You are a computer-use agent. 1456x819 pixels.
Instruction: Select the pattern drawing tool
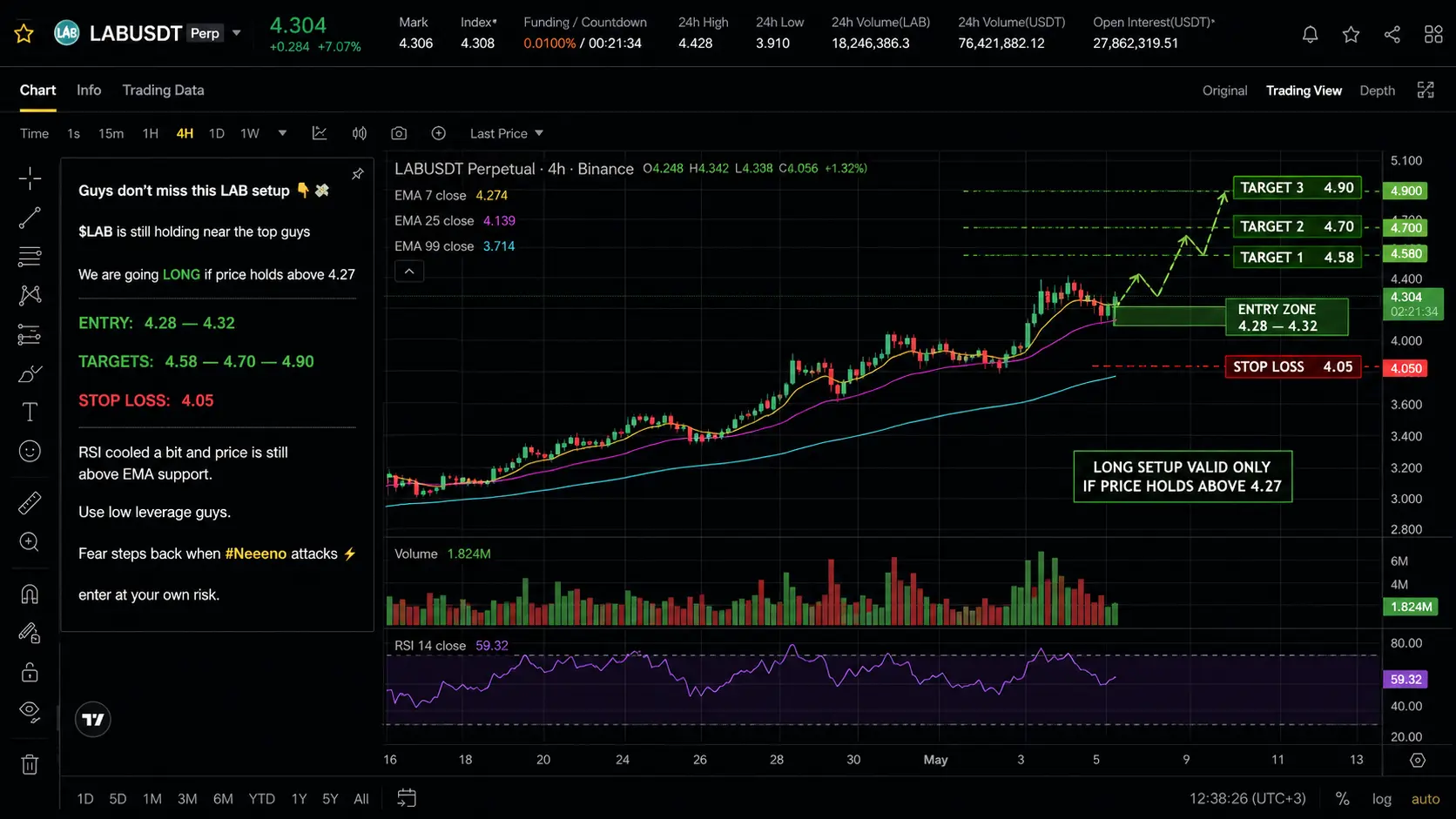tap(30, 296)
